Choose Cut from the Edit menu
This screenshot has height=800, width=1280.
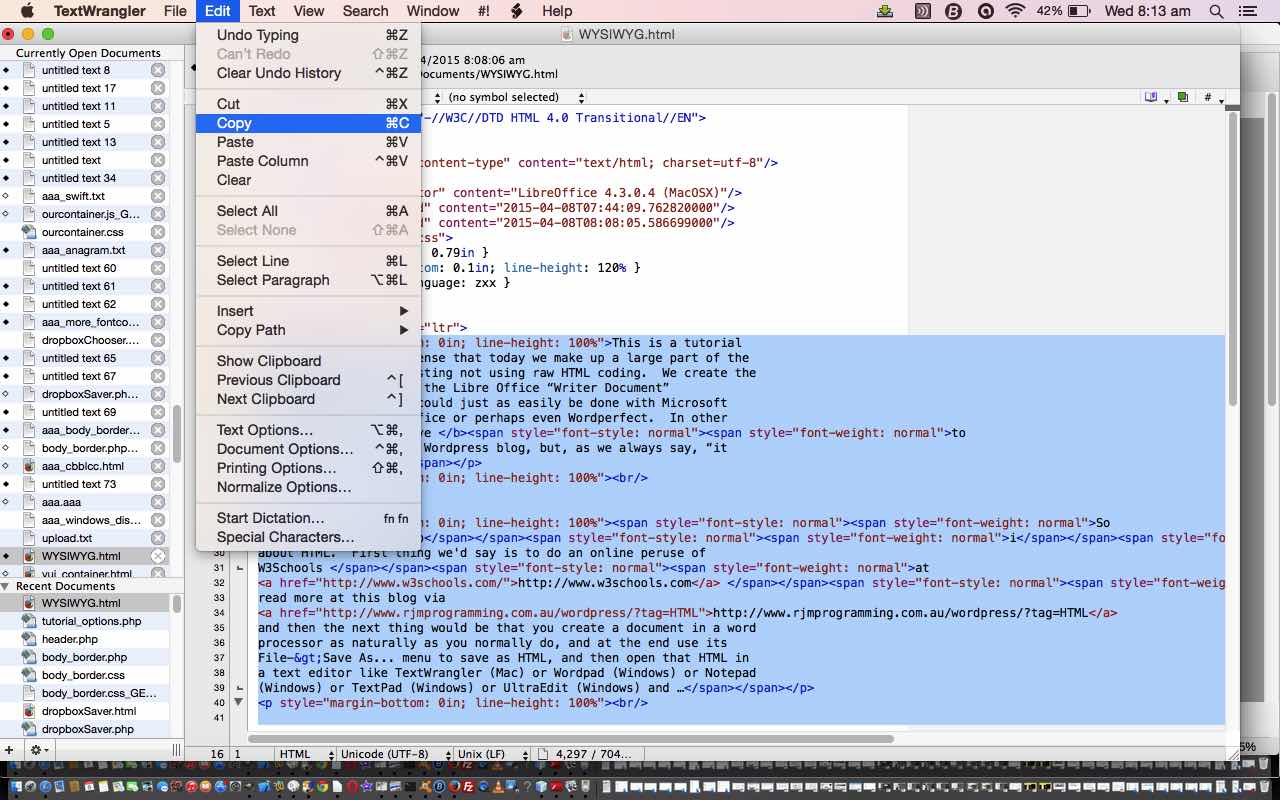pyautogui.click(x=308, y=104)
